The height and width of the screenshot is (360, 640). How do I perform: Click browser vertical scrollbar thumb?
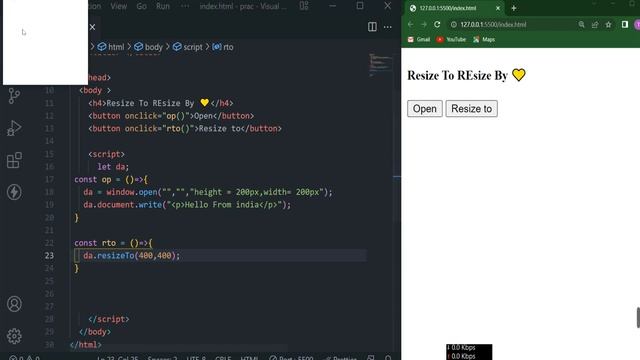click(638, 318)
